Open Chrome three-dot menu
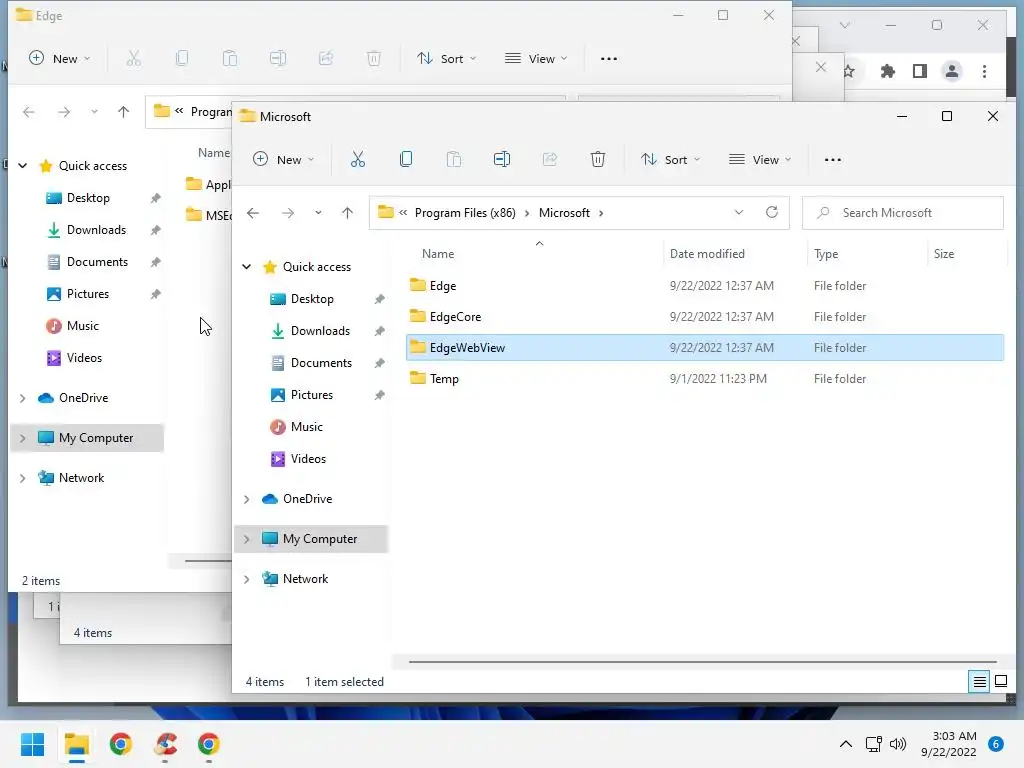The width and height of the screenshot is (1024, 768). (984, 71)
